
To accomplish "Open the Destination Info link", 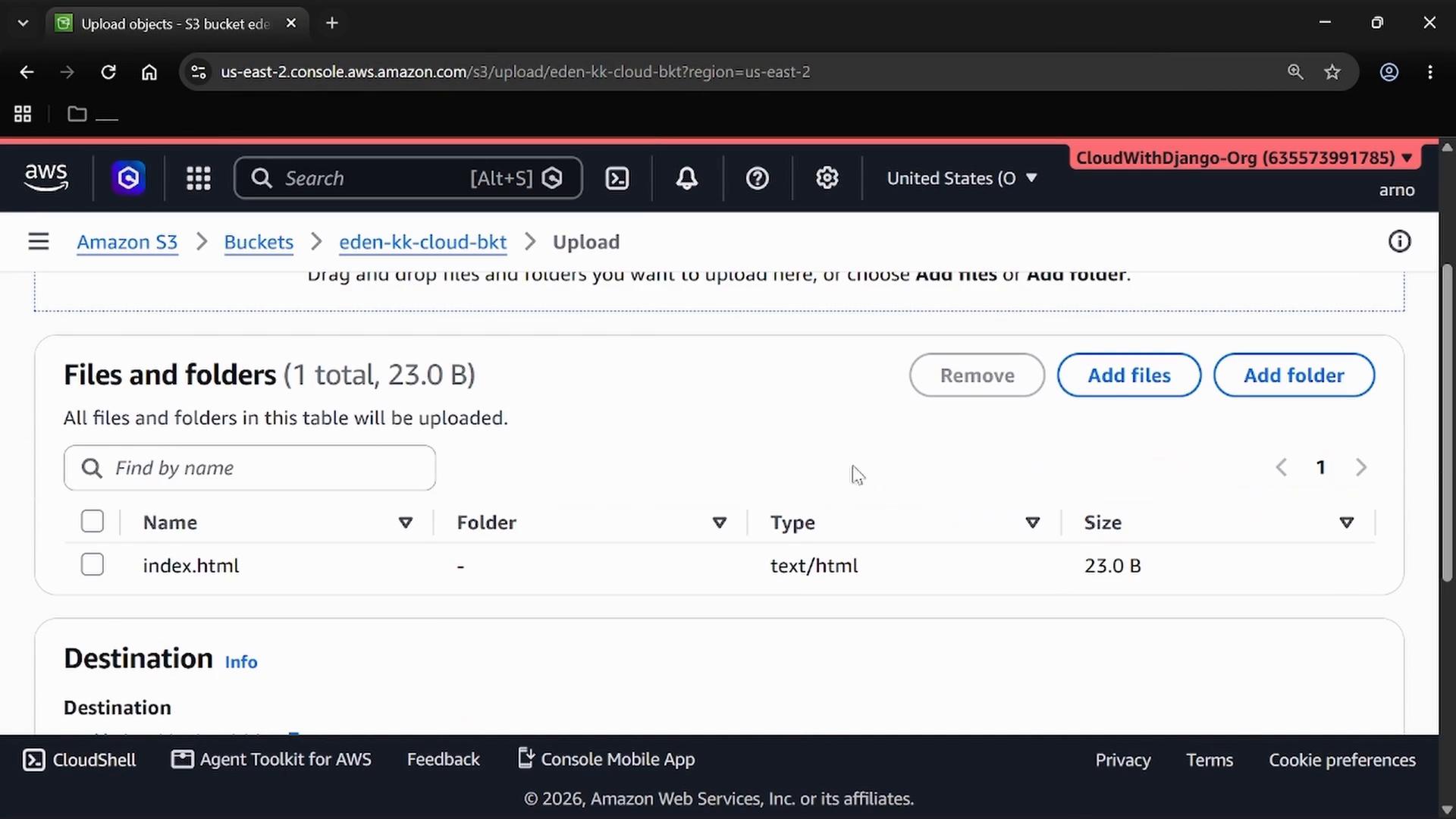I will click(241, 662).
